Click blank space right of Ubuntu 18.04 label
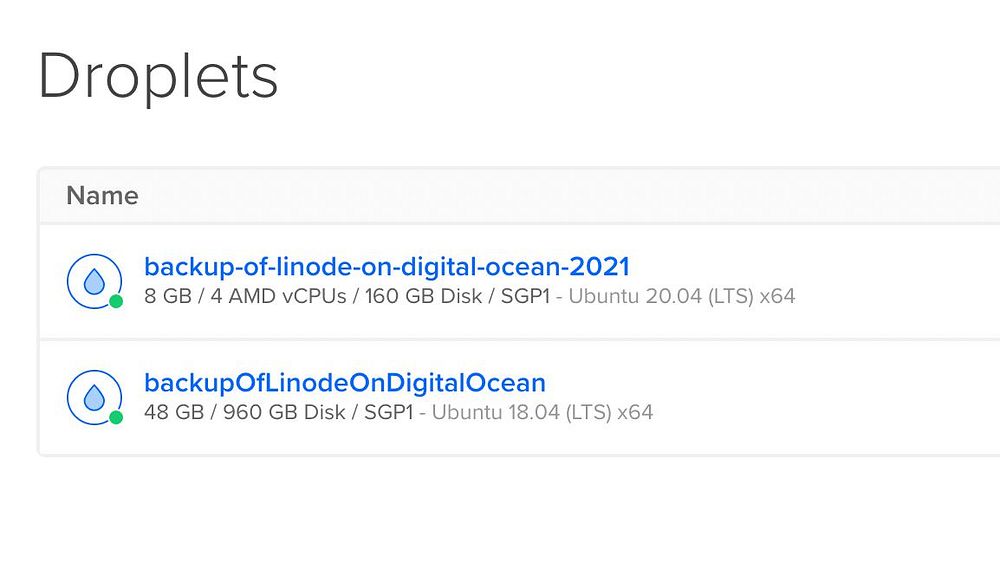The image size is (1000, 568). click(820, 412)
